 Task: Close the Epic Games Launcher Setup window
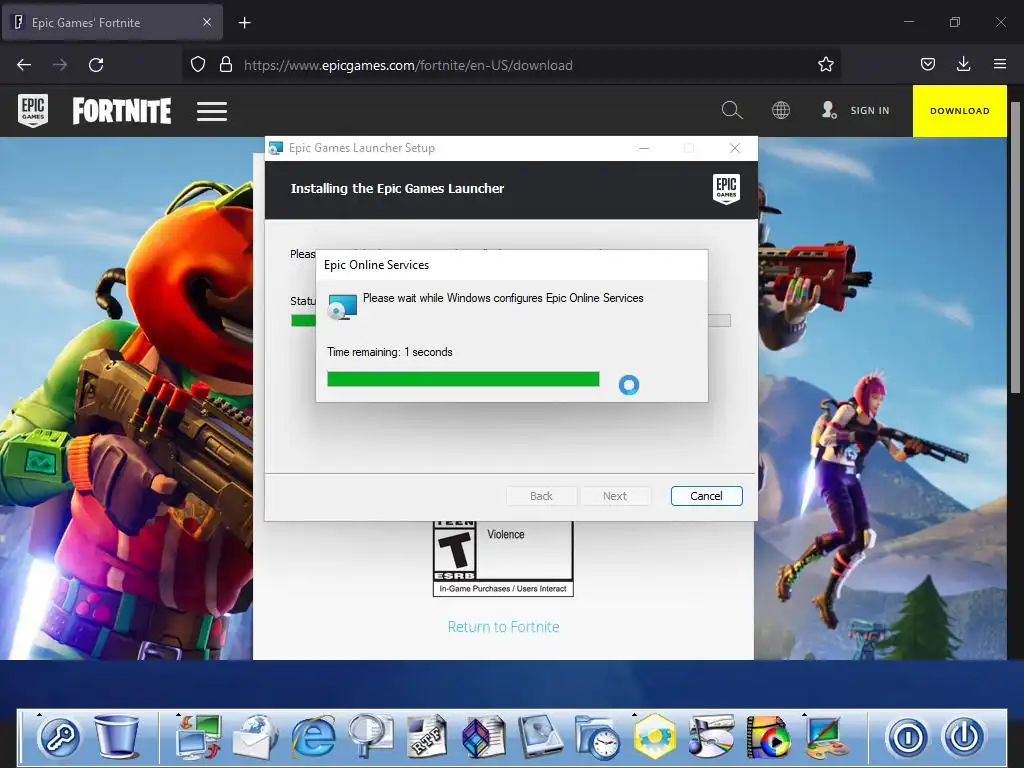735,148
